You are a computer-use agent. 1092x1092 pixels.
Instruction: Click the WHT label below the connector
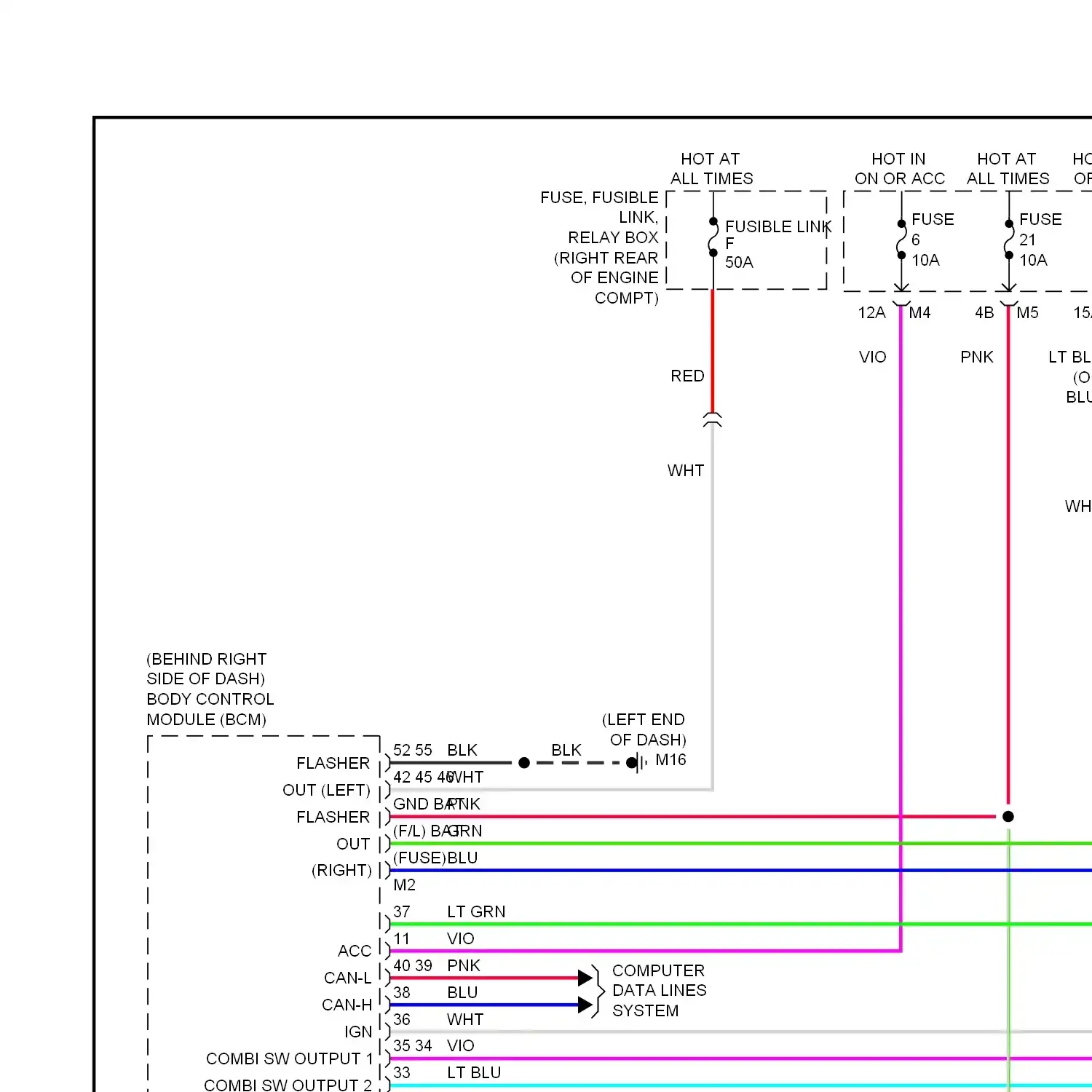(x=686, y=470)
